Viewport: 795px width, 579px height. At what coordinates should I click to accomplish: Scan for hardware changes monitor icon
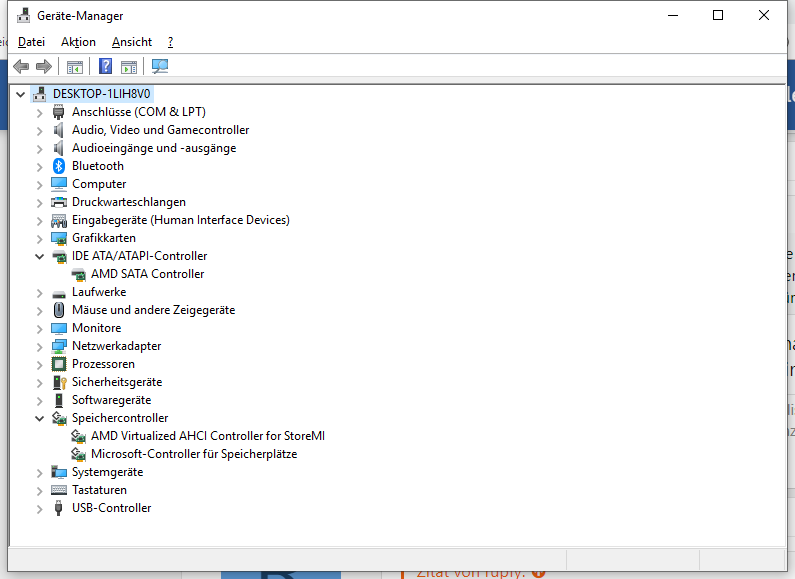160,66
